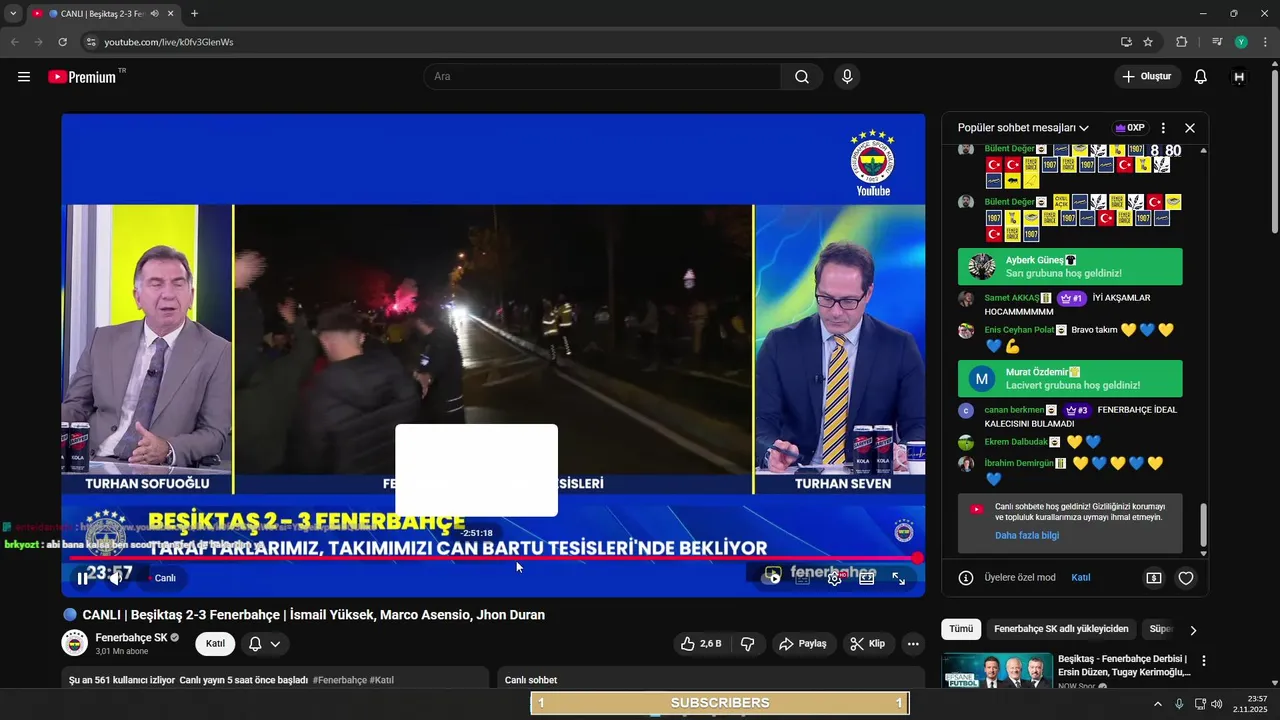Image resolution: width=1280 pixels, height=720 pixels.
Task: Create a clip with Klip button
Action: (x=867, y=644)
